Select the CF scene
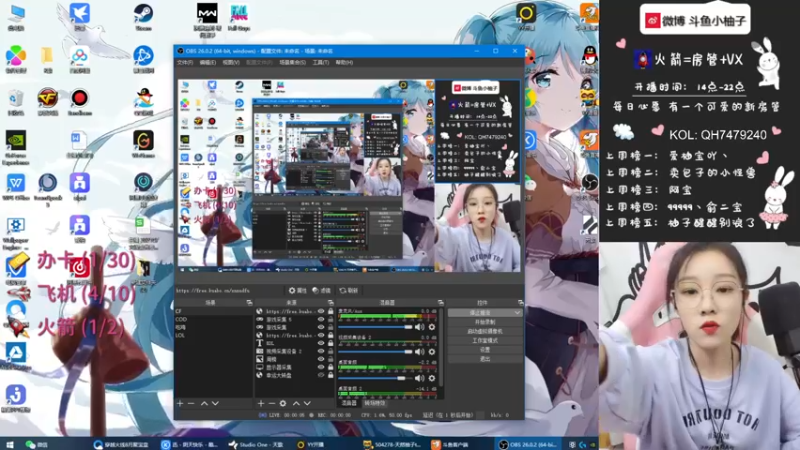This screenshot has height=450, width=800. tap(214, 311)
